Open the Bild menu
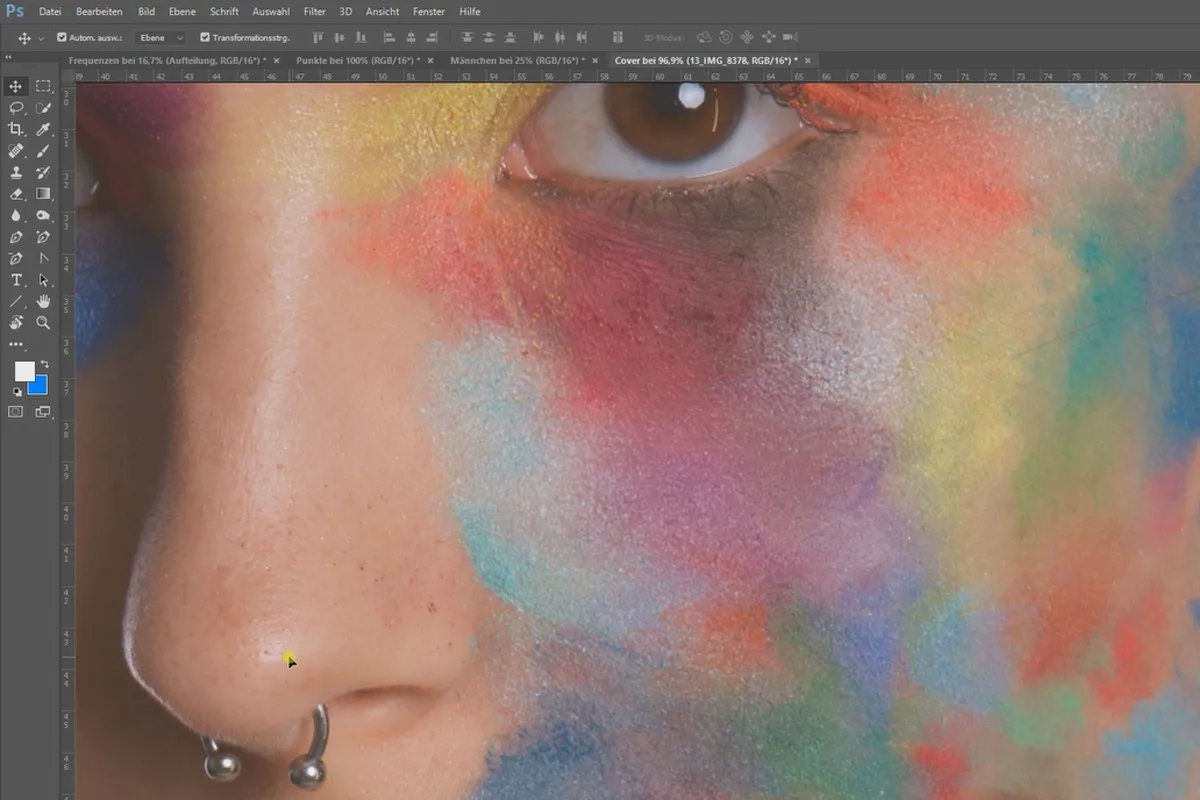The image size is (1200, 800). point(146,11)
